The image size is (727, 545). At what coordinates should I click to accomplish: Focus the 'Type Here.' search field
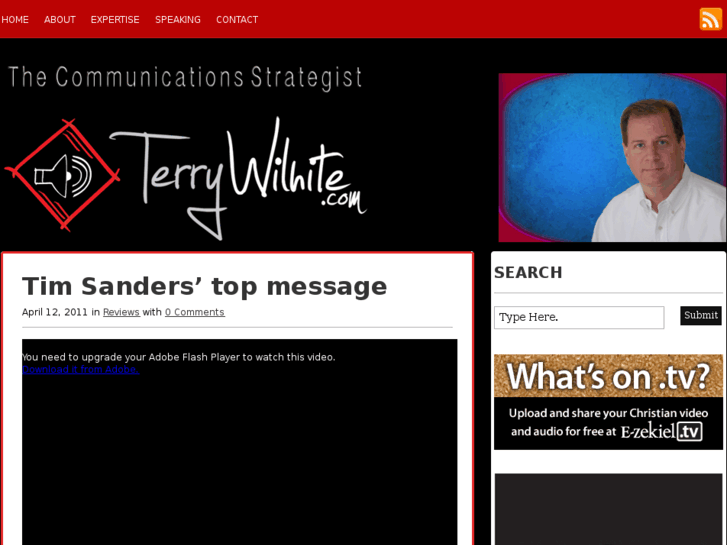pos(579,317)
